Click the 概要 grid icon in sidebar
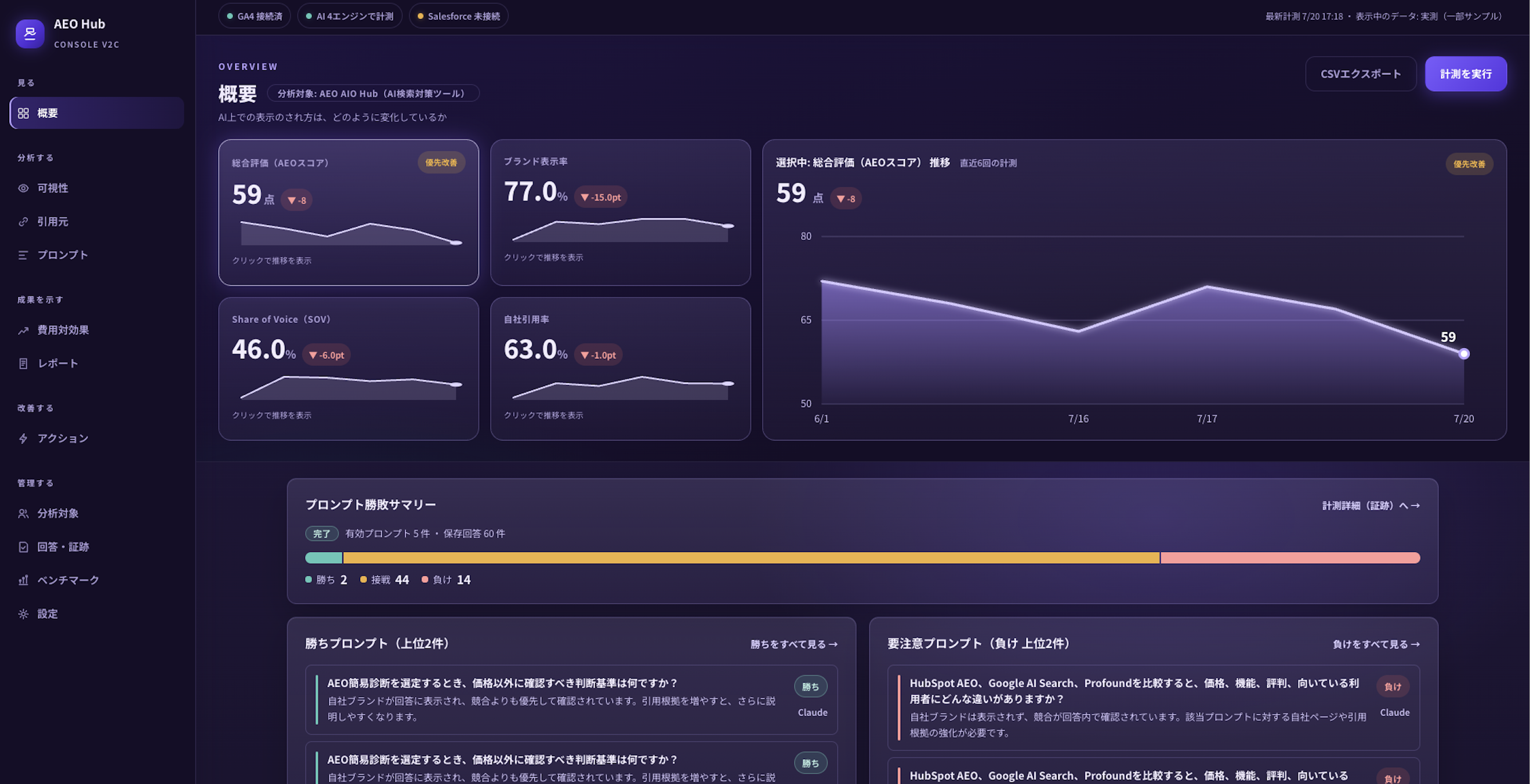 click(23, 113)
